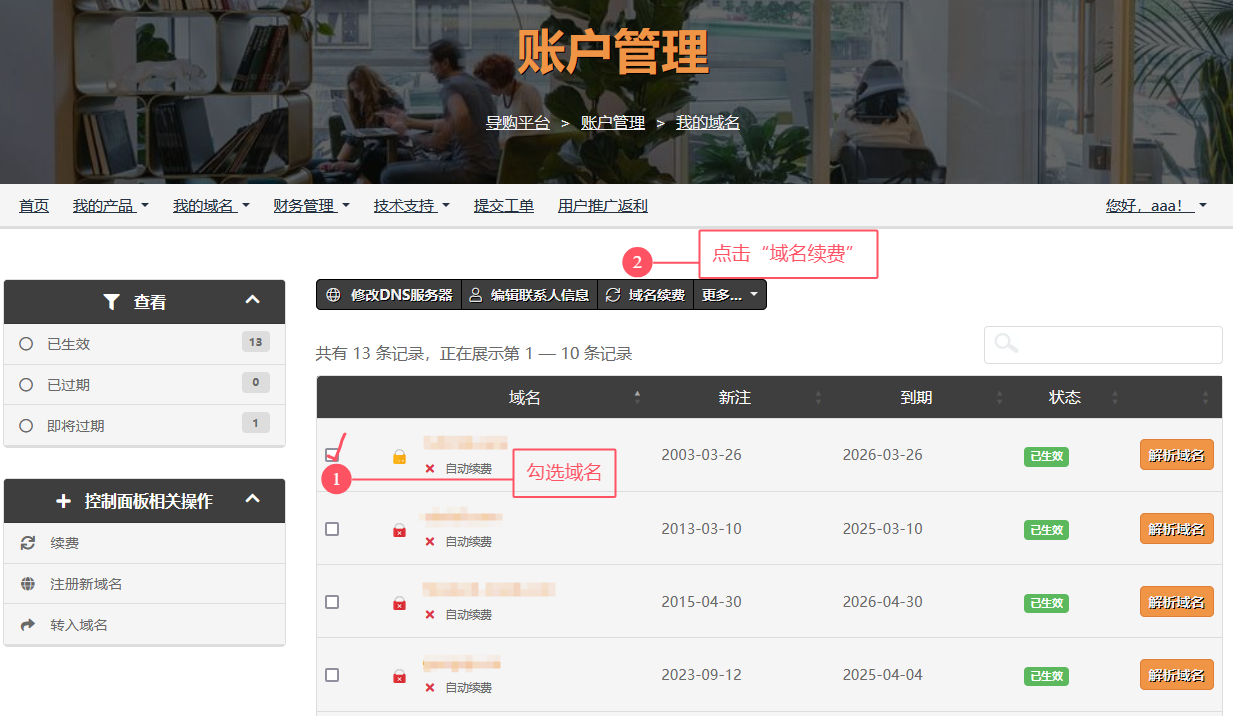
Task: Click 解析域名 button in first row
Action: (1176, 455)
